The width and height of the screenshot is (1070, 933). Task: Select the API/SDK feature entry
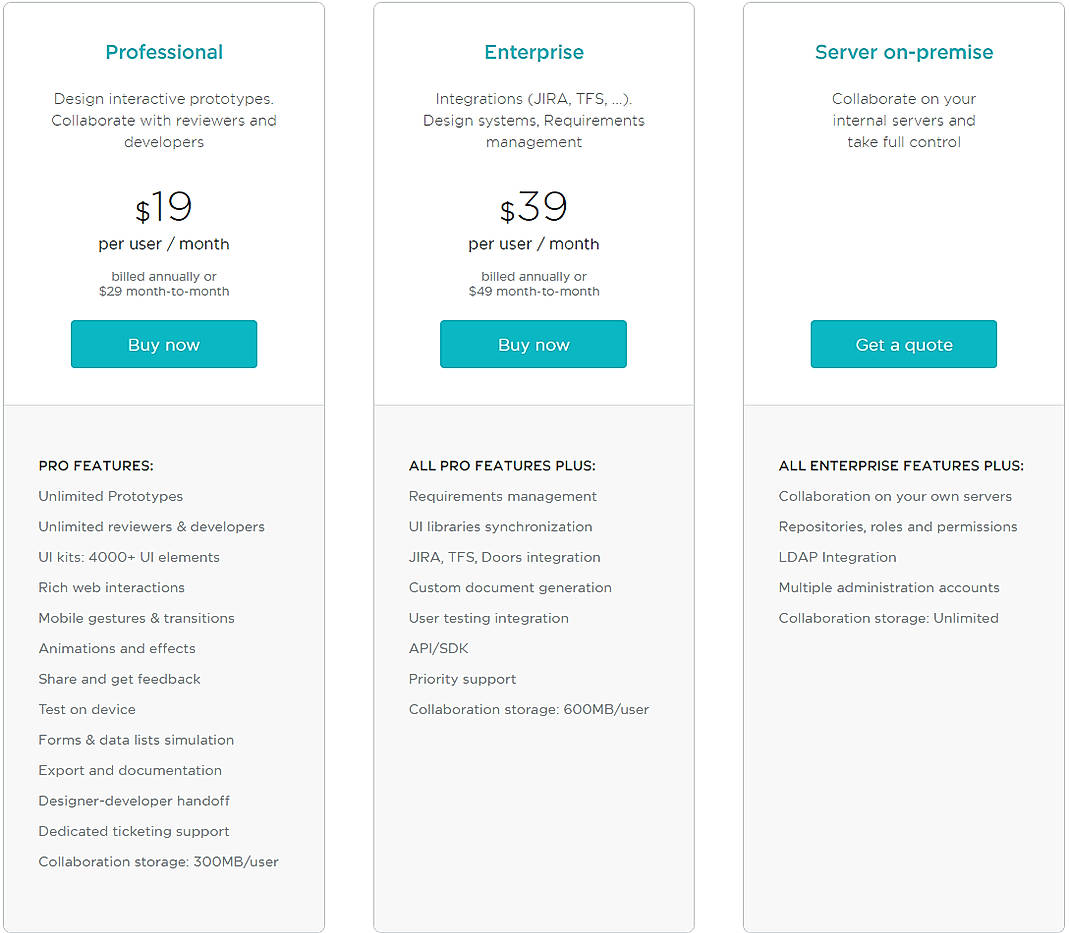click(438, 648)
